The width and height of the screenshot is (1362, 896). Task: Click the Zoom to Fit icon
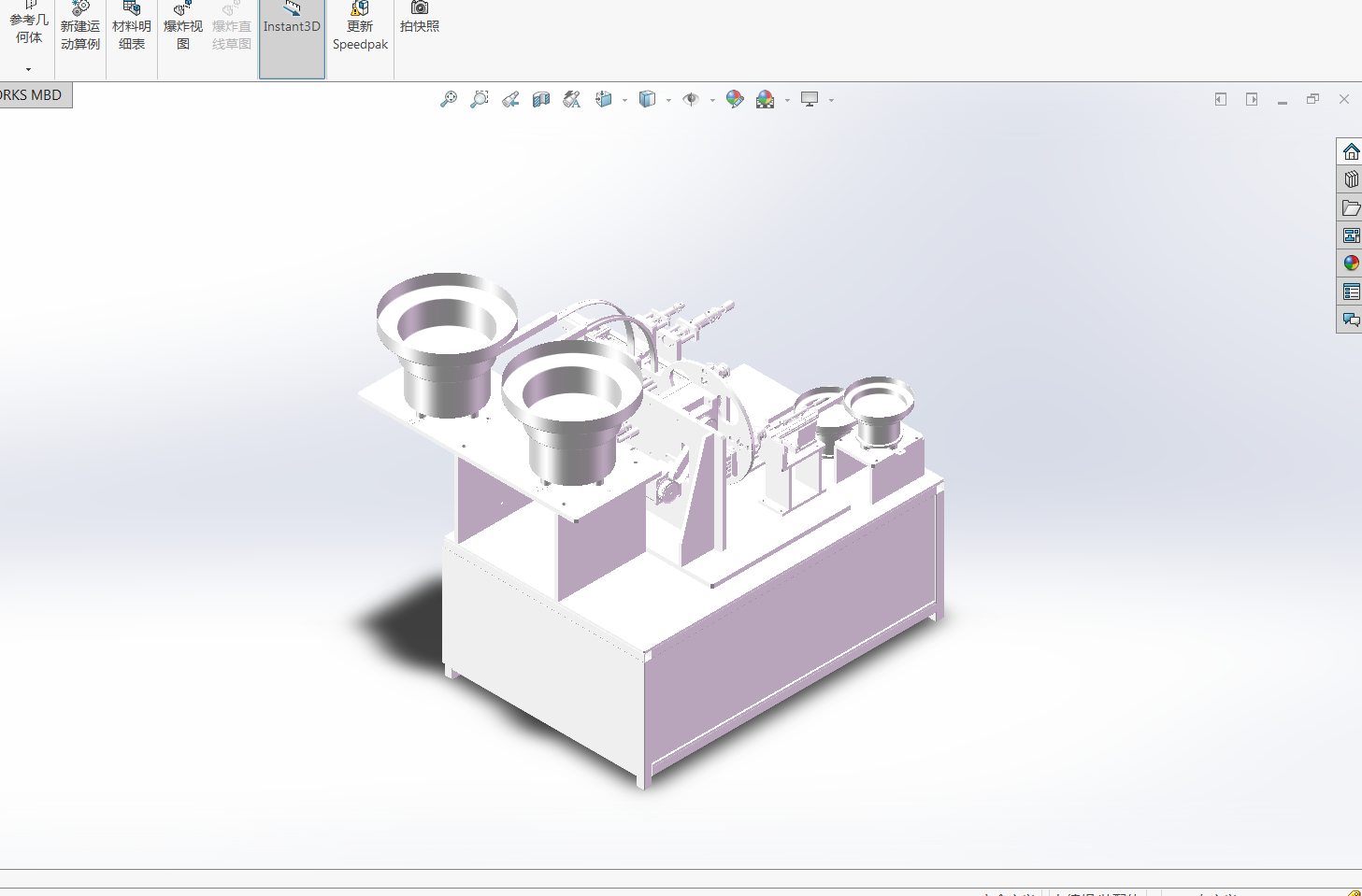tap(449, 99)
